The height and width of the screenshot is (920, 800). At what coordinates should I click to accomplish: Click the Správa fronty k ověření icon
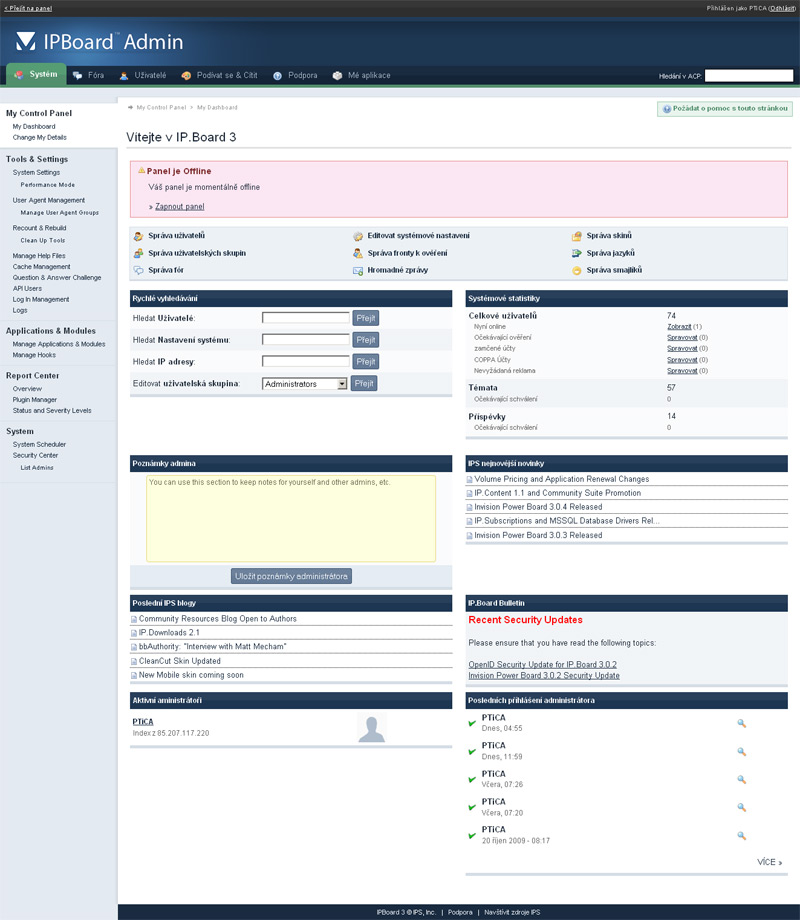click(x=358, y=253)
